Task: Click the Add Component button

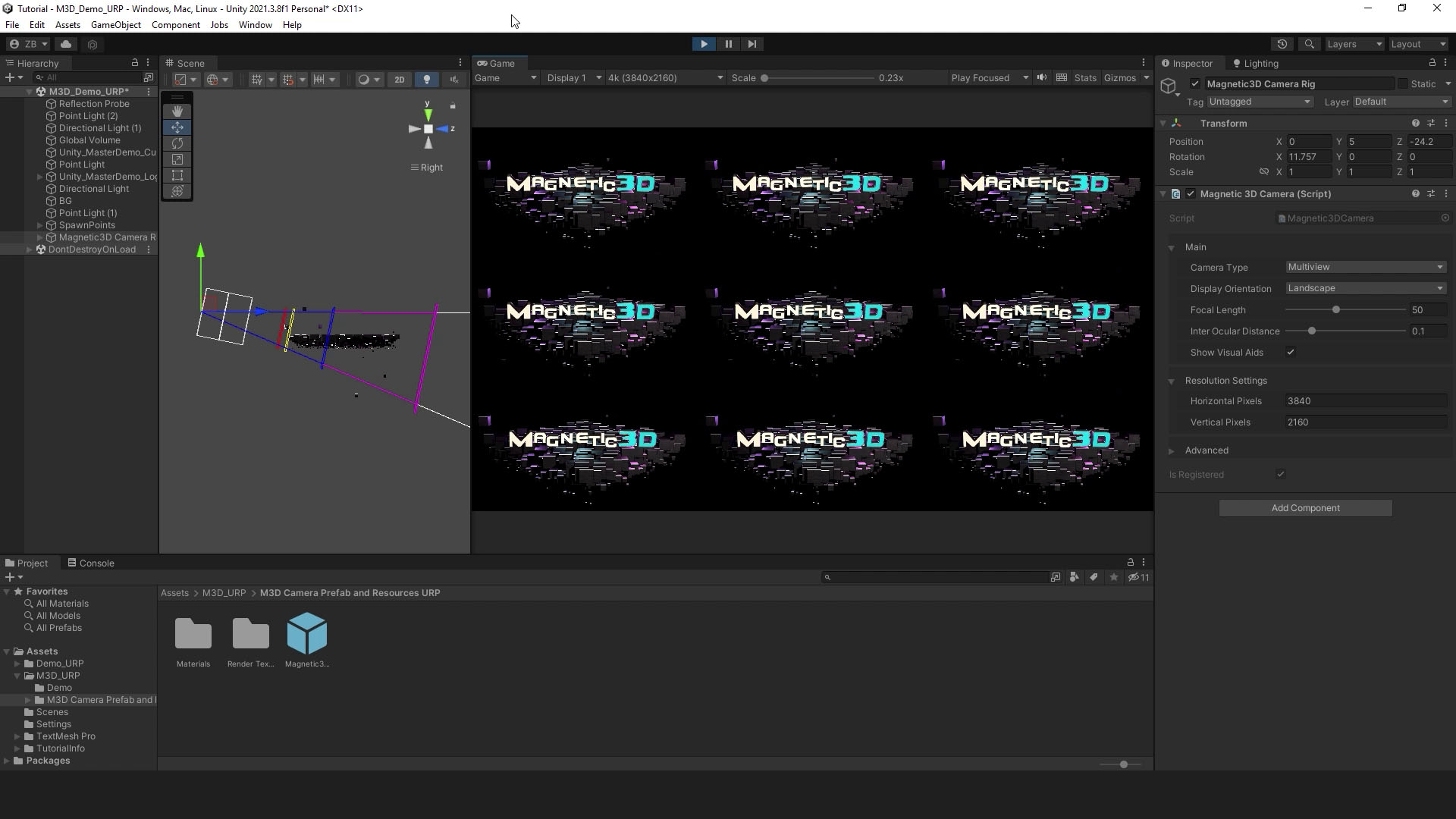Action: pyautogui.click(x=1305, y=507)
